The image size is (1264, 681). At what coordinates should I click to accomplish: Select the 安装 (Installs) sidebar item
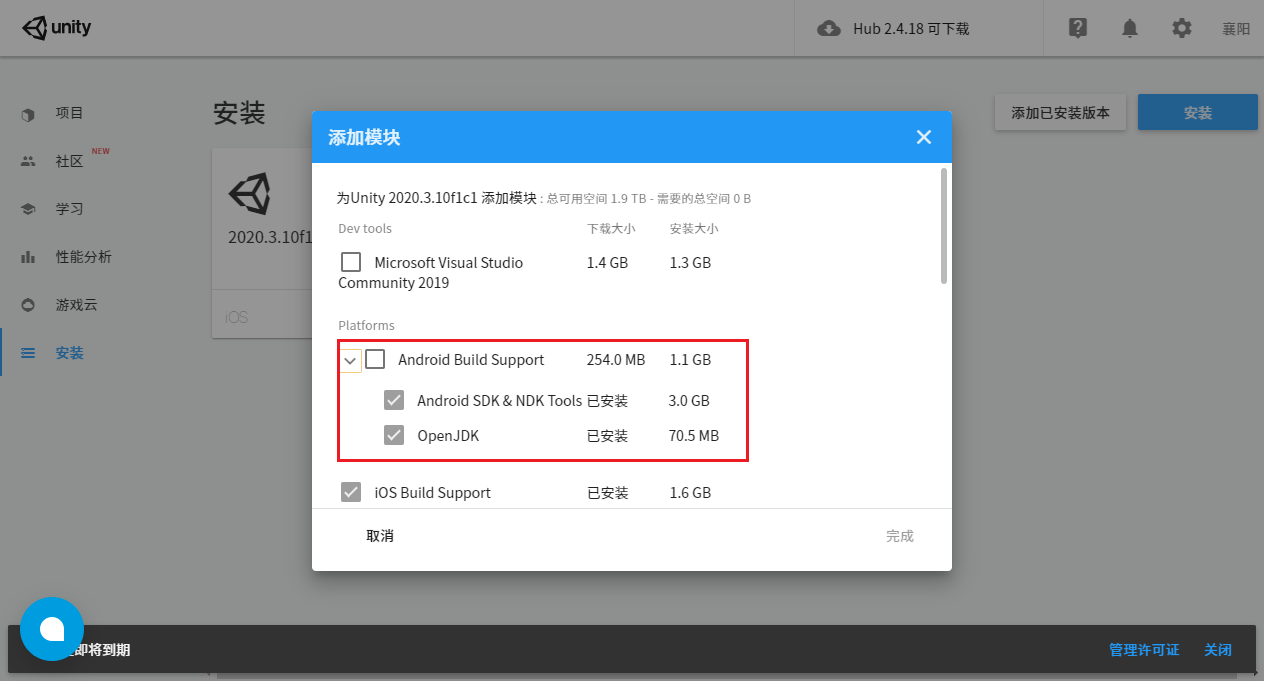point(70,352)
